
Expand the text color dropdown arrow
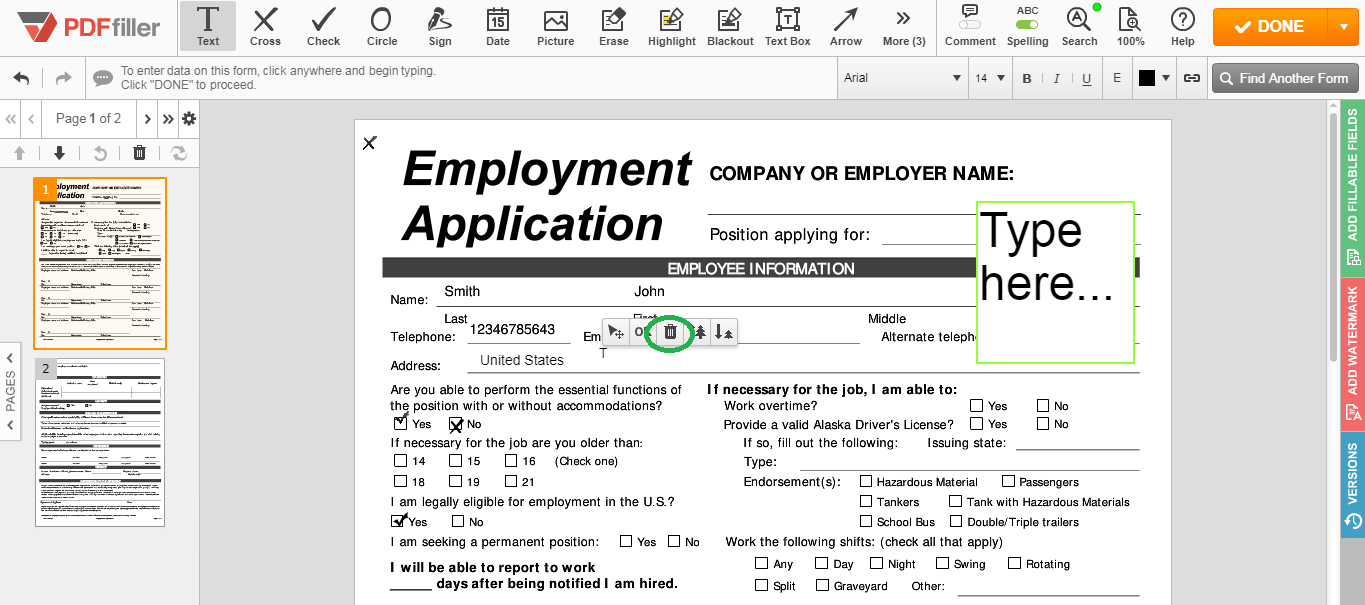click(x=1166, y=78)
